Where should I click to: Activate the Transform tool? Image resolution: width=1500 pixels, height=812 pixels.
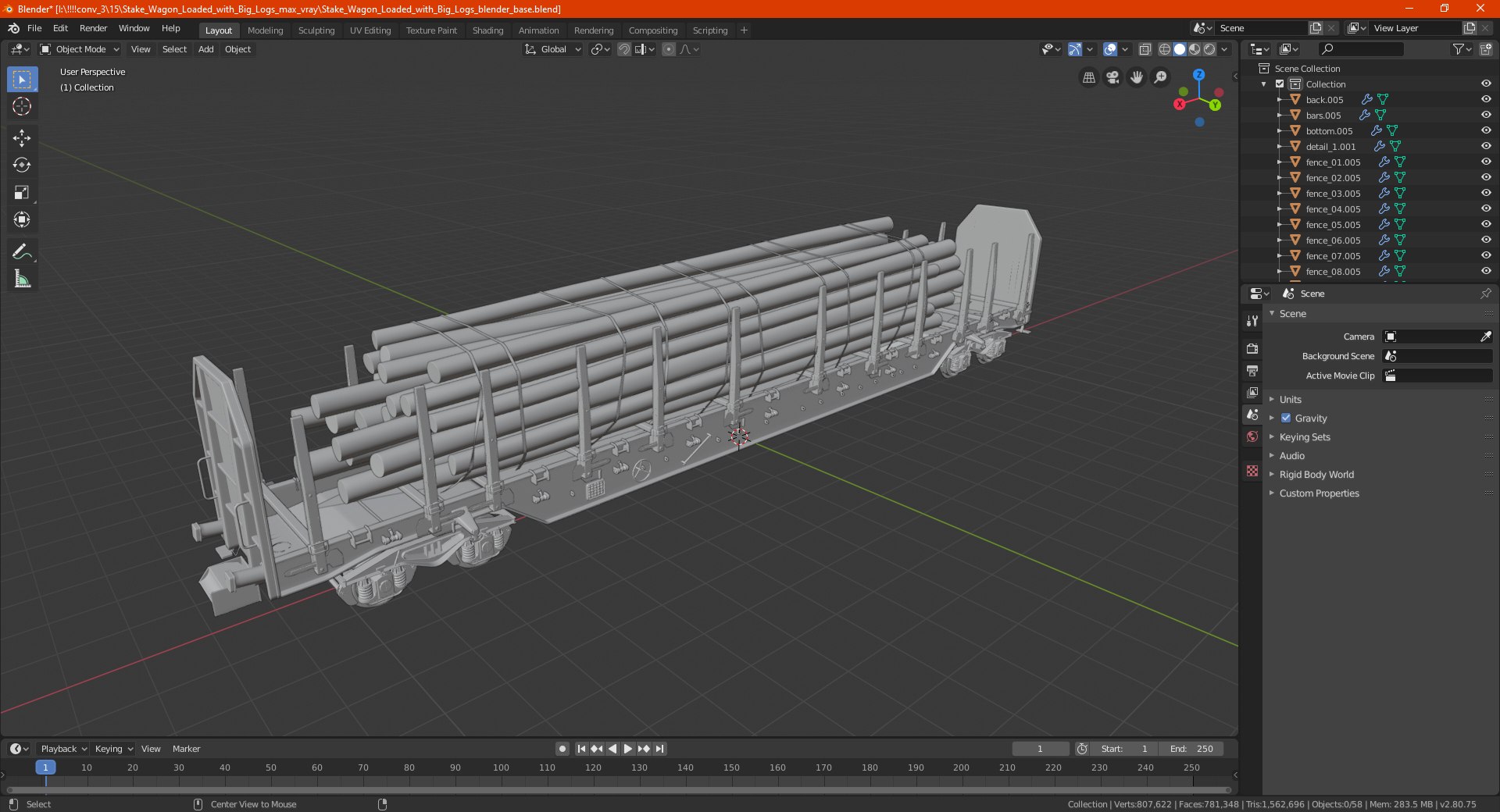pos(22,220)
